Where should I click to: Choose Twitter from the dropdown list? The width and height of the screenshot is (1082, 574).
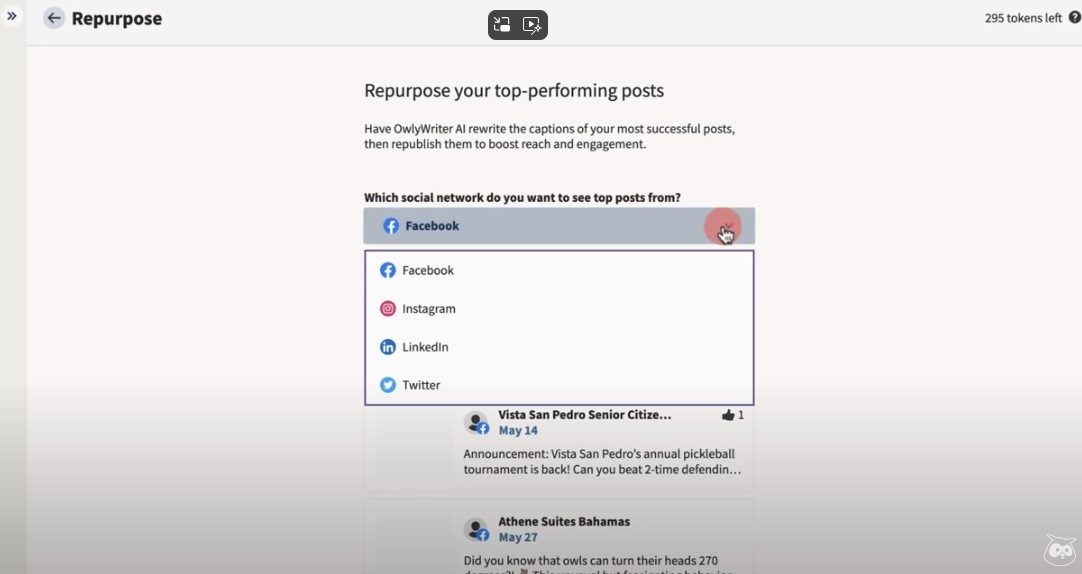[x=559, y=385]
